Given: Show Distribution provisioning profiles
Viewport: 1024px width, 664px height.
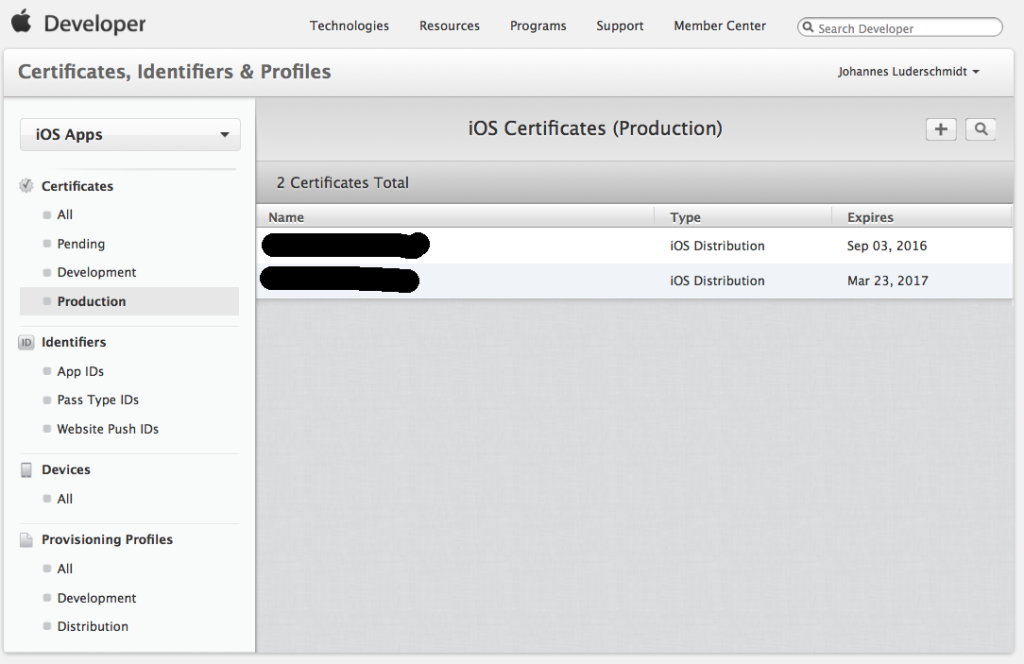Looking at the screenshot, I should point(92,627).
